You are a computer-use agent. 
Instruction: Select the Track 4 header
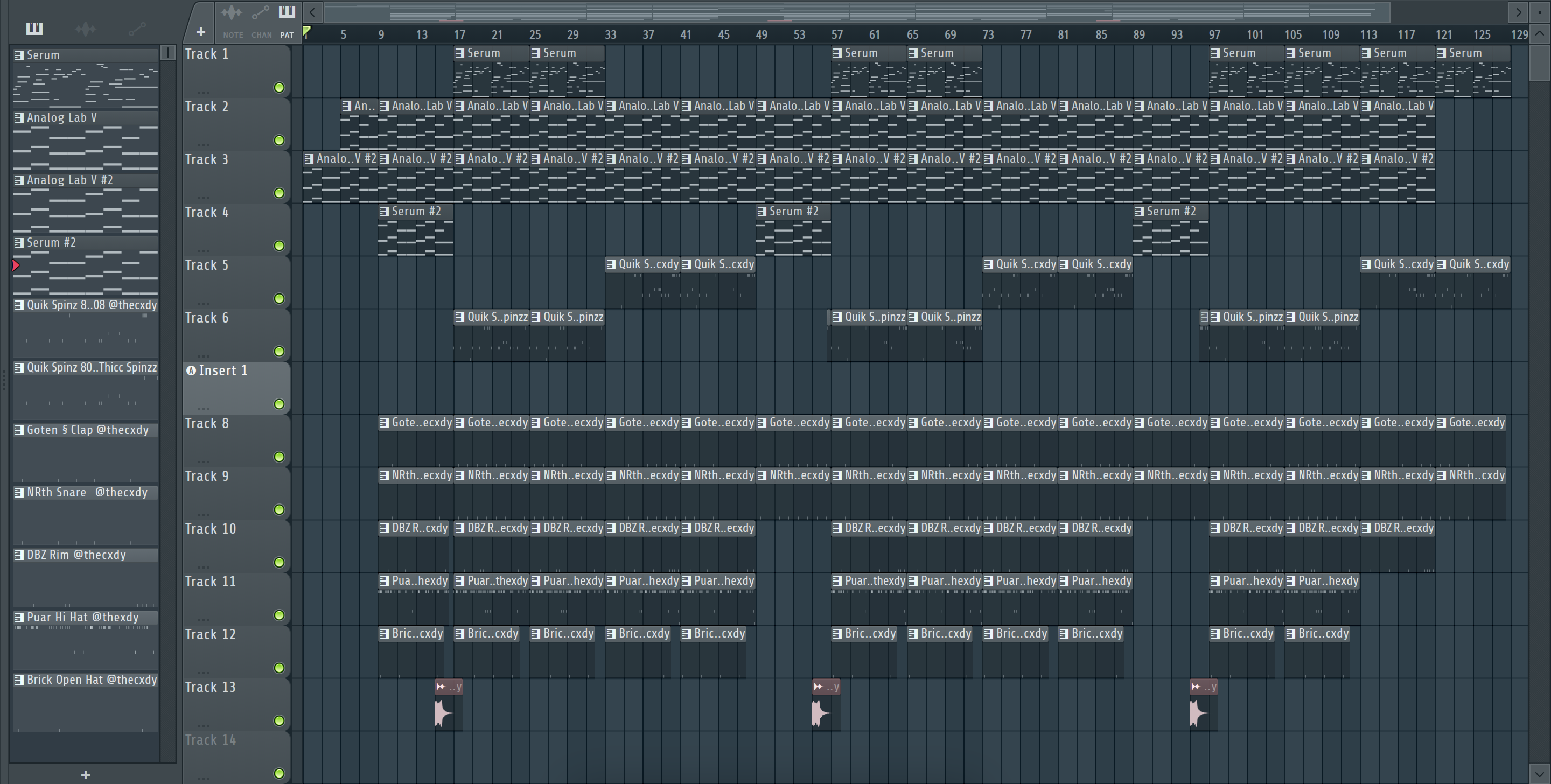[x=236, y=230]
